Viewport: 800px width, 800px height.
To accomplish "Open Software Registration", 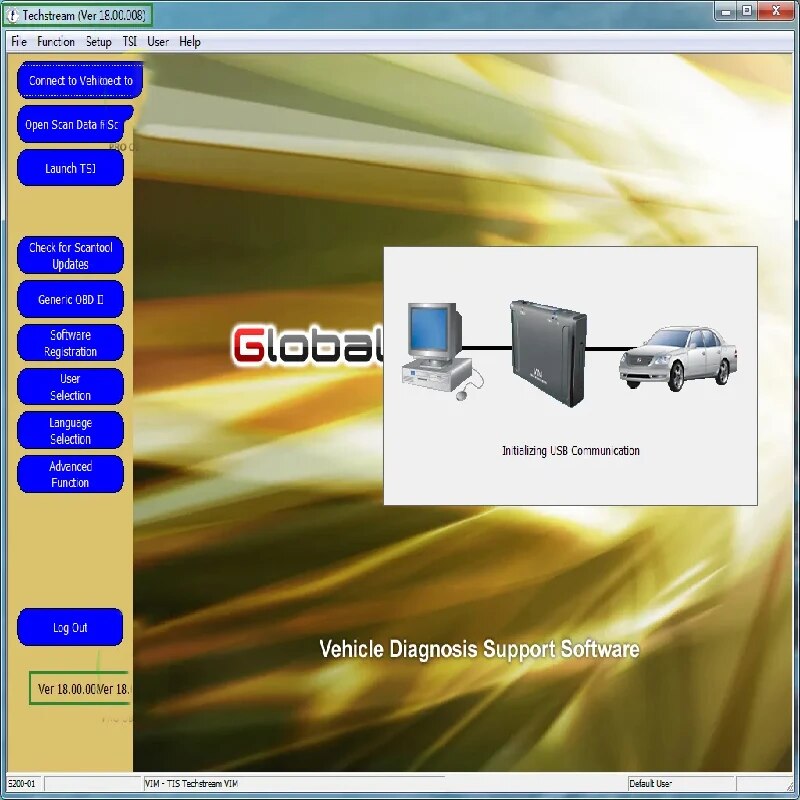I will (x=70, y=343).
